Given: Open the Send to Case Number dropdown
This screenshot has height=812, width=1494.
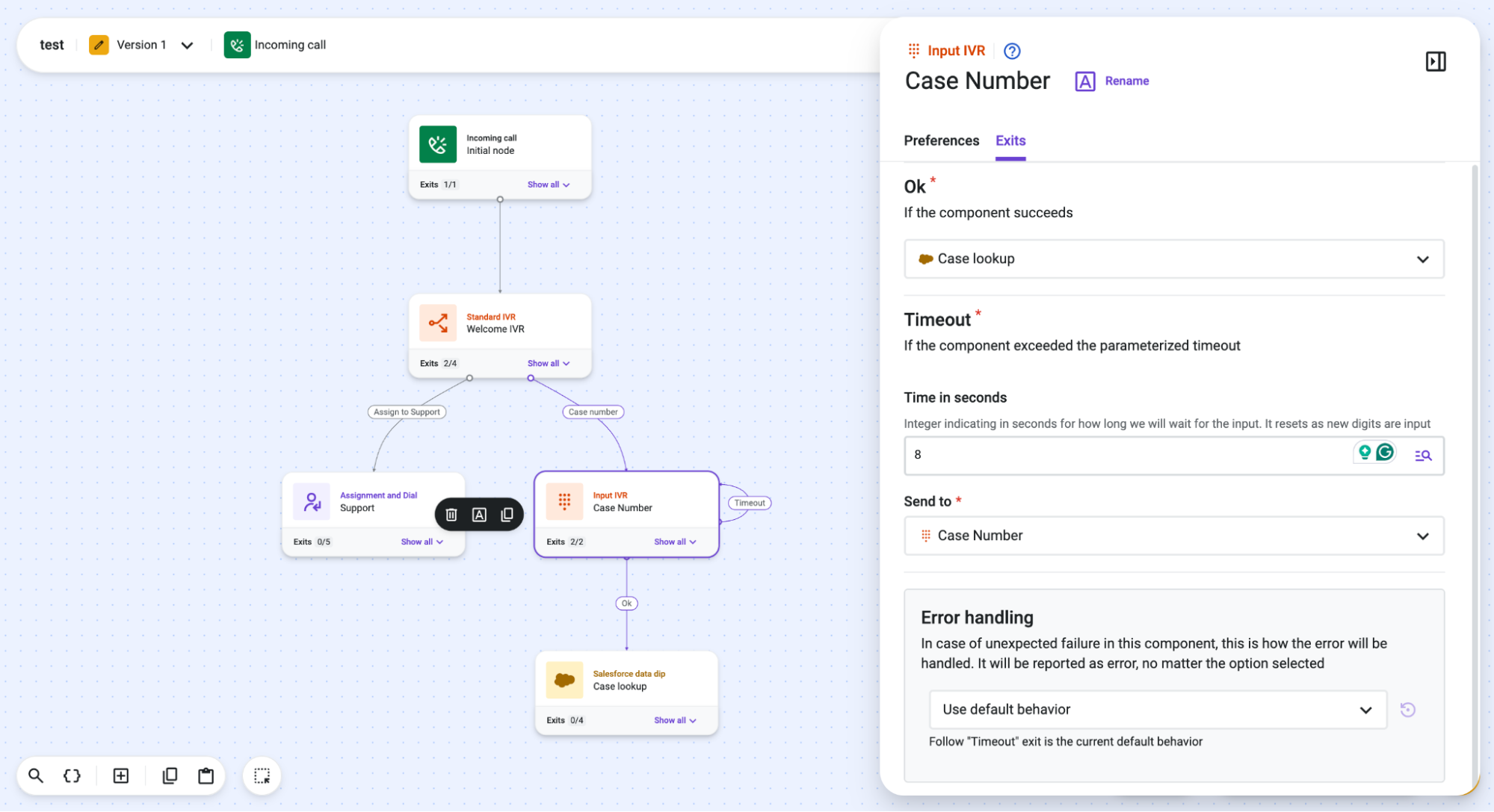Looking at the screenshot, I should pos(1173,536).
